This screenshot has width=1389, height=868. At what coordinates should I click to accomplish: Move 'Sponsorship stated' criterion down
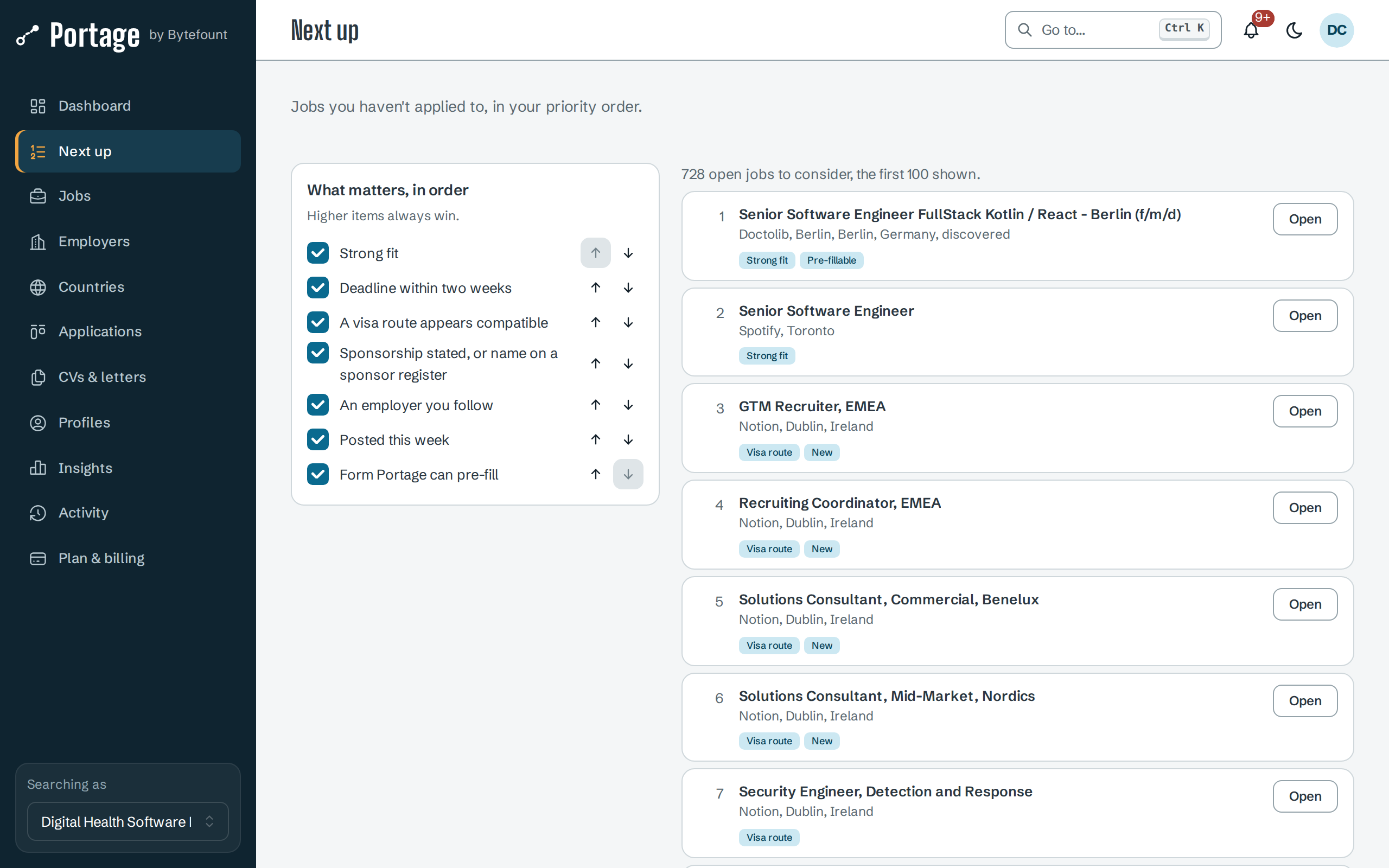(x=628, y=363)
